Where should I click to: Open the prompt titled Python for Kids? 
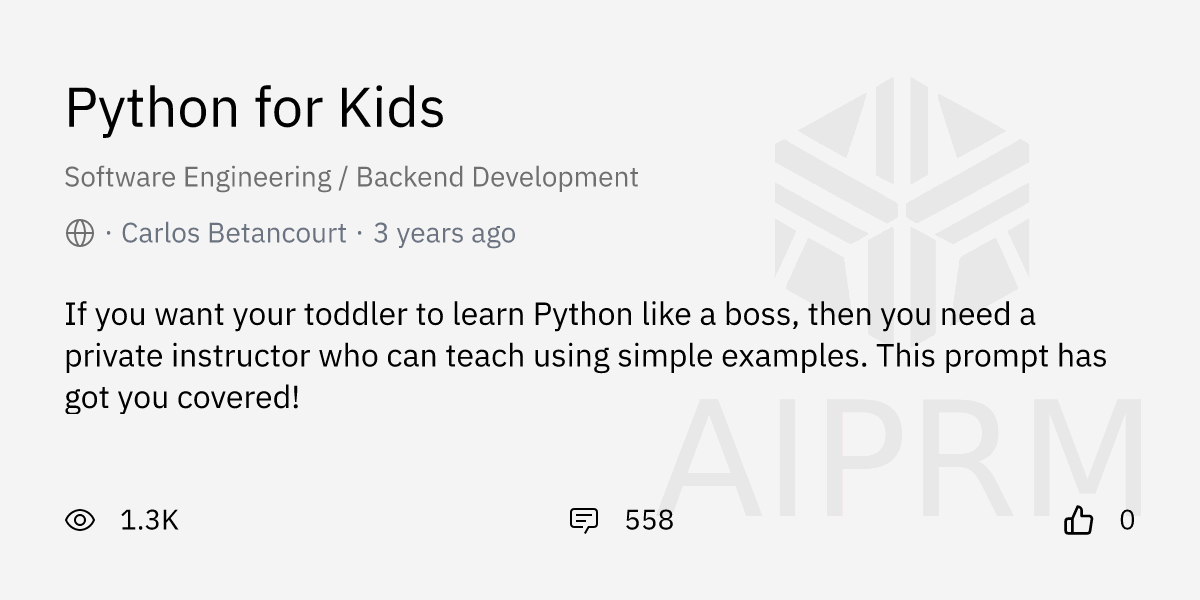click(254, 108)
